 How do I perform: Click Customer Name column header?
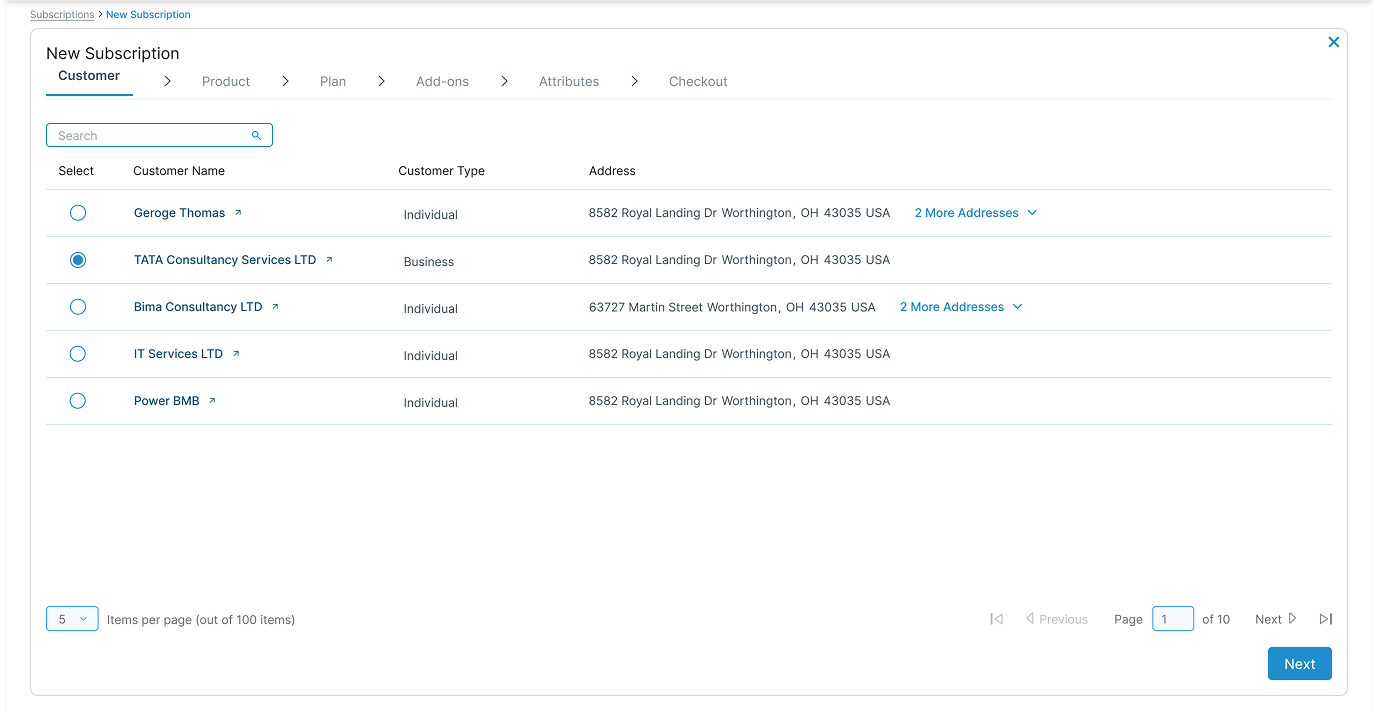(x=179, y=171)
